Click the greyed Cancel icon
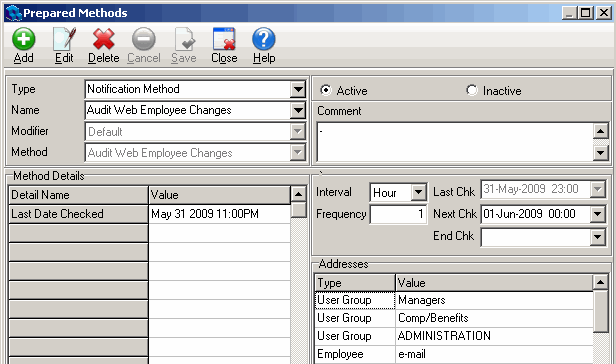The image size is (616, 364). tap(143, 39)
